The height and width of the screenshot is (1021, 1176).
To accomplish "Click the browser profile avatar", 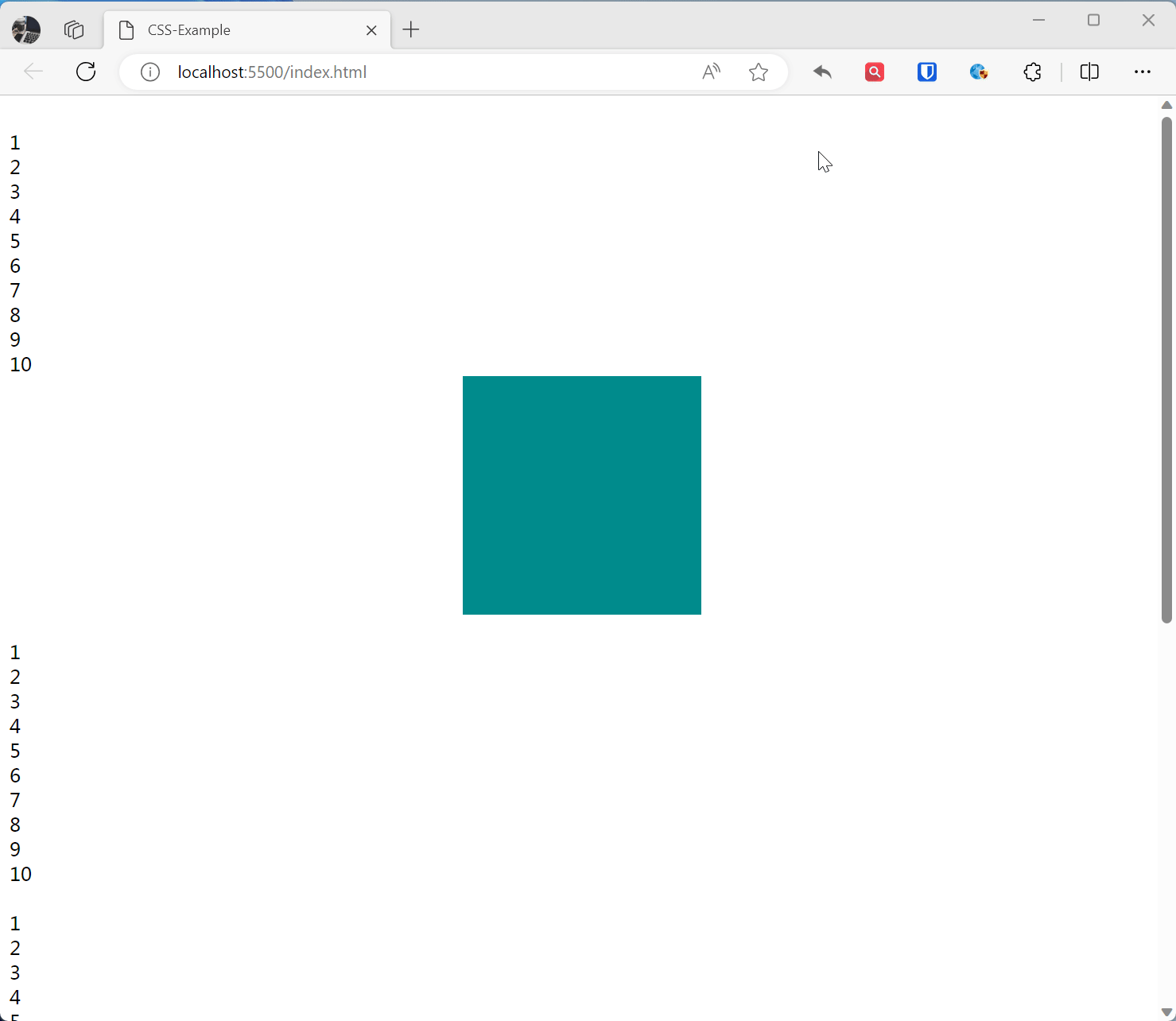I will pyautogui.click(x=26, y=30).
